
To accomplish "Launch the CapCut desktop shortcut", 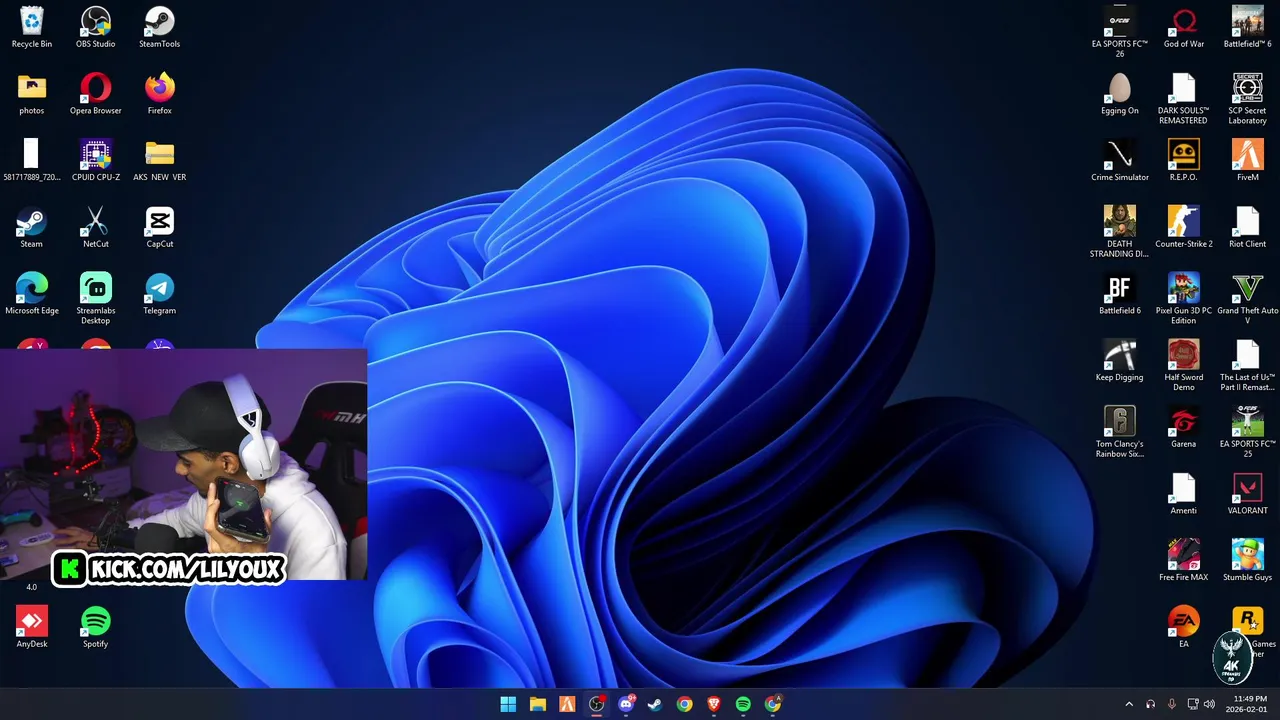I will pyautogui.click(x=160, y=227).
